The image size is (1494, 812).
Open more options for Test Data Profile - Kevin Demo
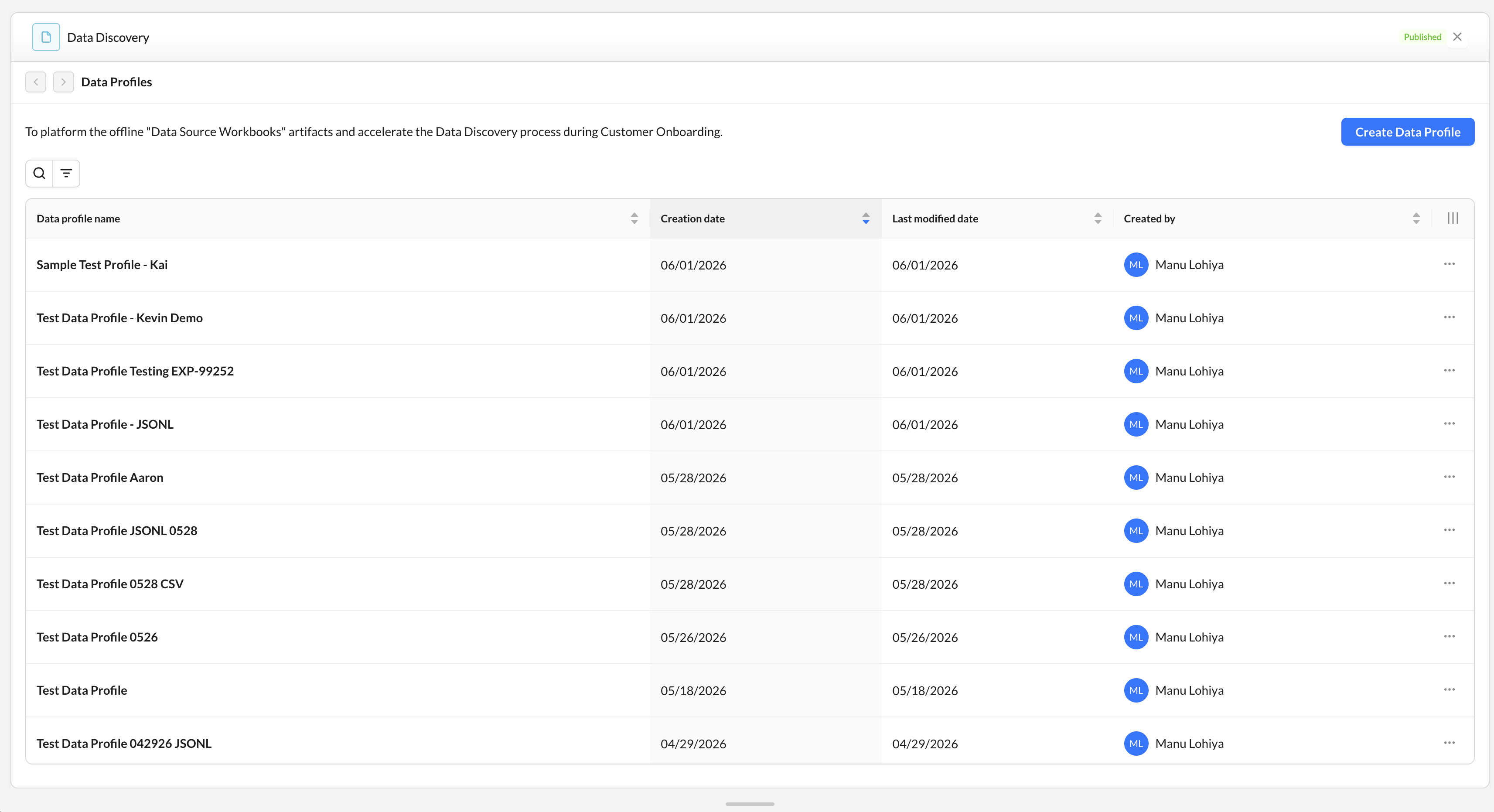(x=1450, y=317)
